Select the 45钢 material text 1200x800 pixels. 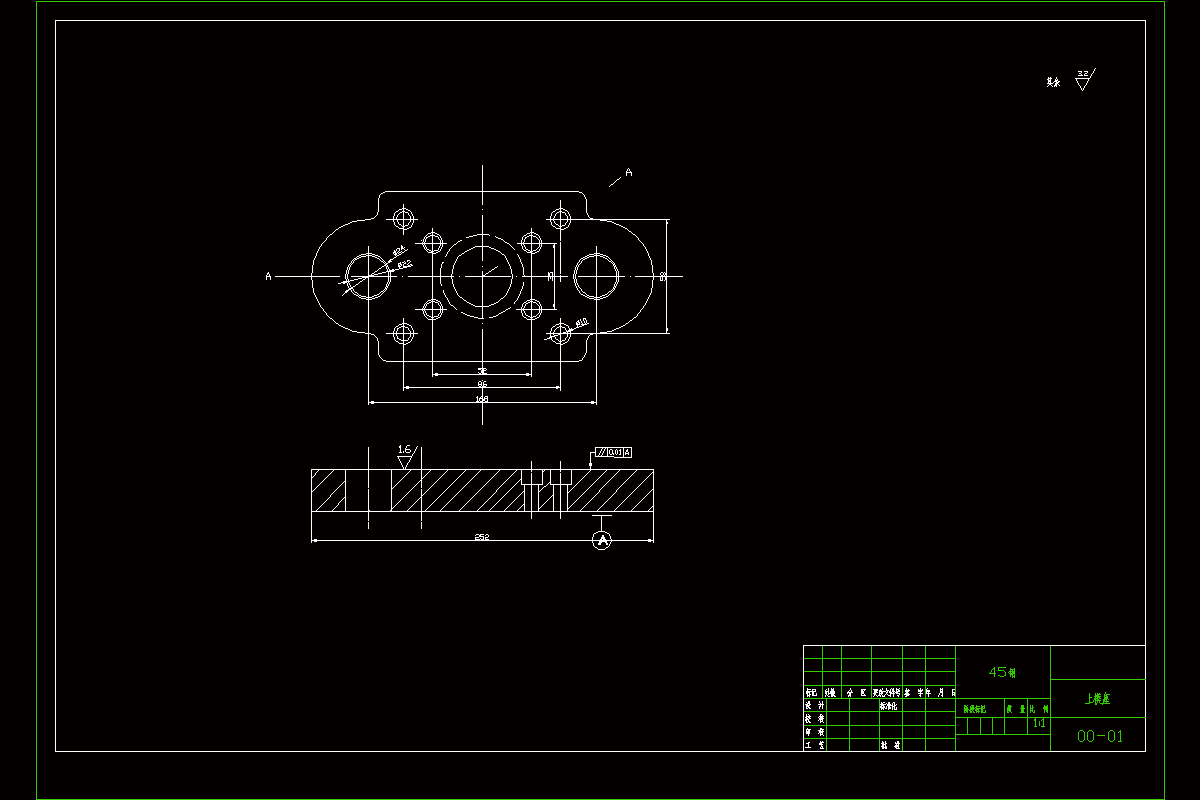pyautogui.click(x=1002, y=673)
